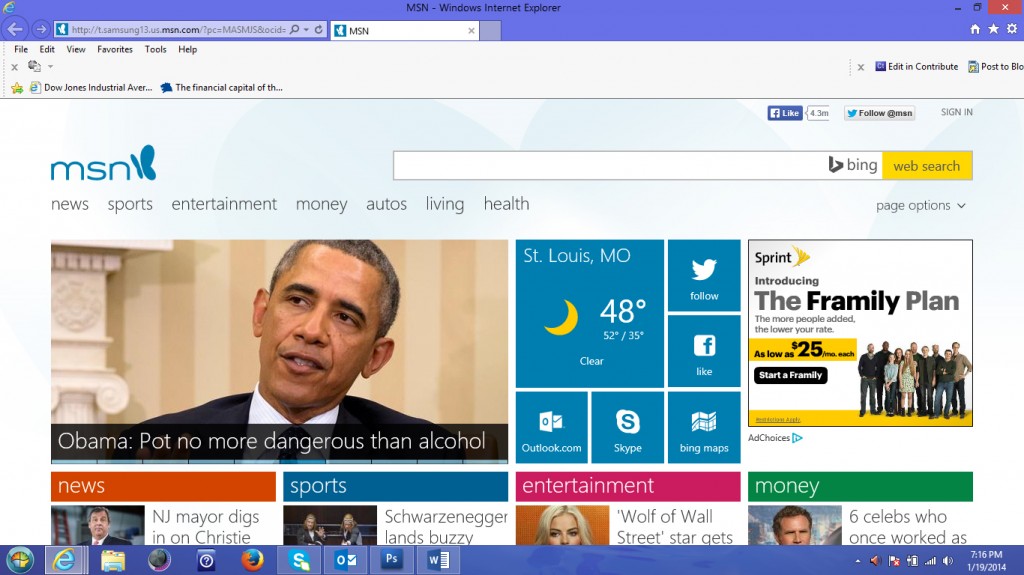Go to the autos navigation link
This screenshot has width=1024, height=575.
386,204
